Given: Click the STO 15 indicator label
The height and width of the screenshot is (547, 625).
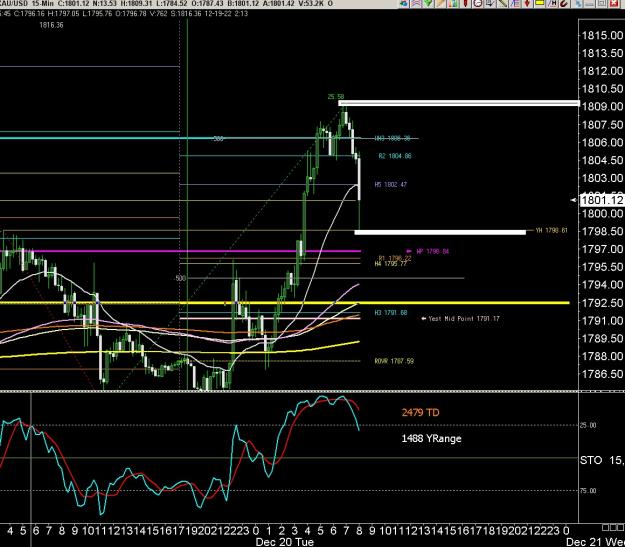Looking at the screenshot, I should (601, 460).
